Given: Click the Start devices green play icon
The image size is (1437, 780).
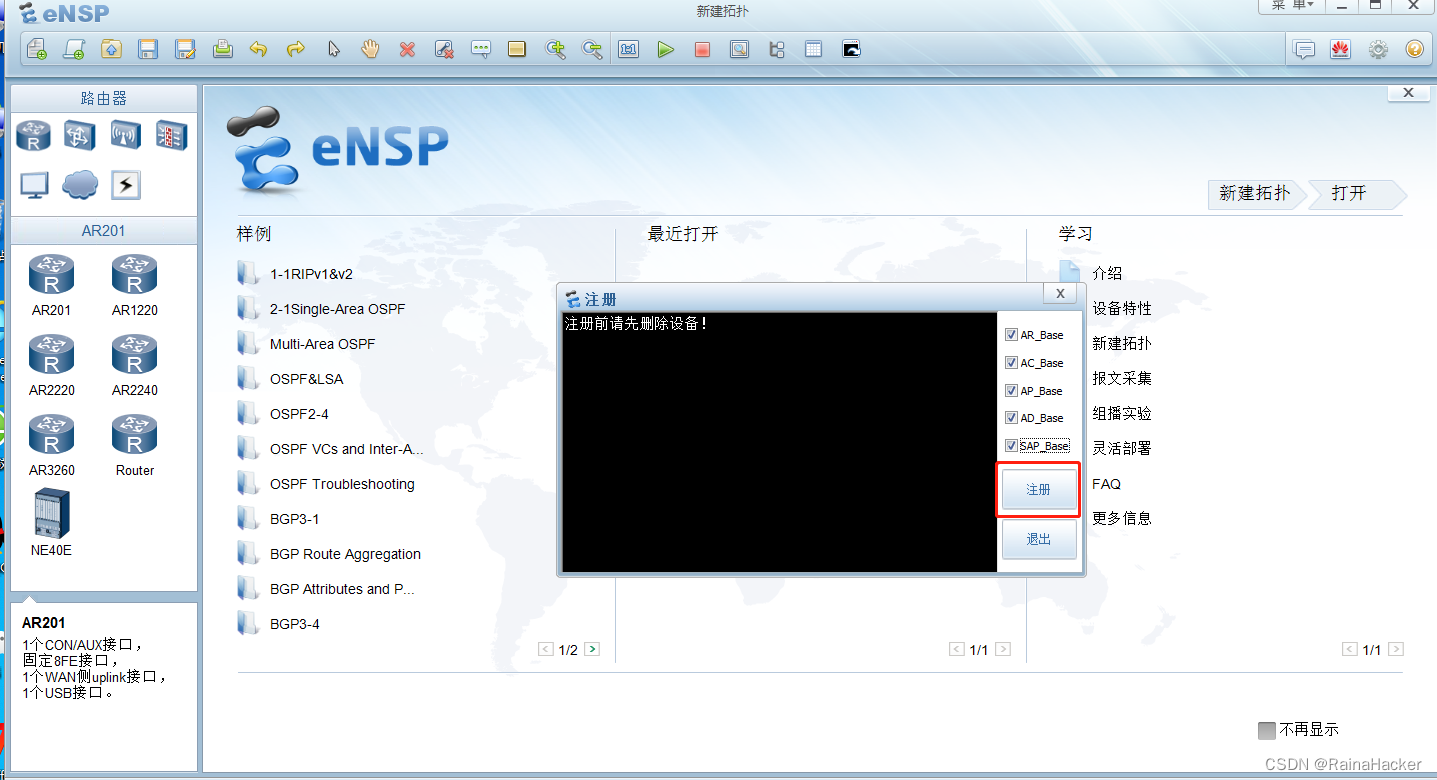Looking at the screenshot, I should pos(665,48).
